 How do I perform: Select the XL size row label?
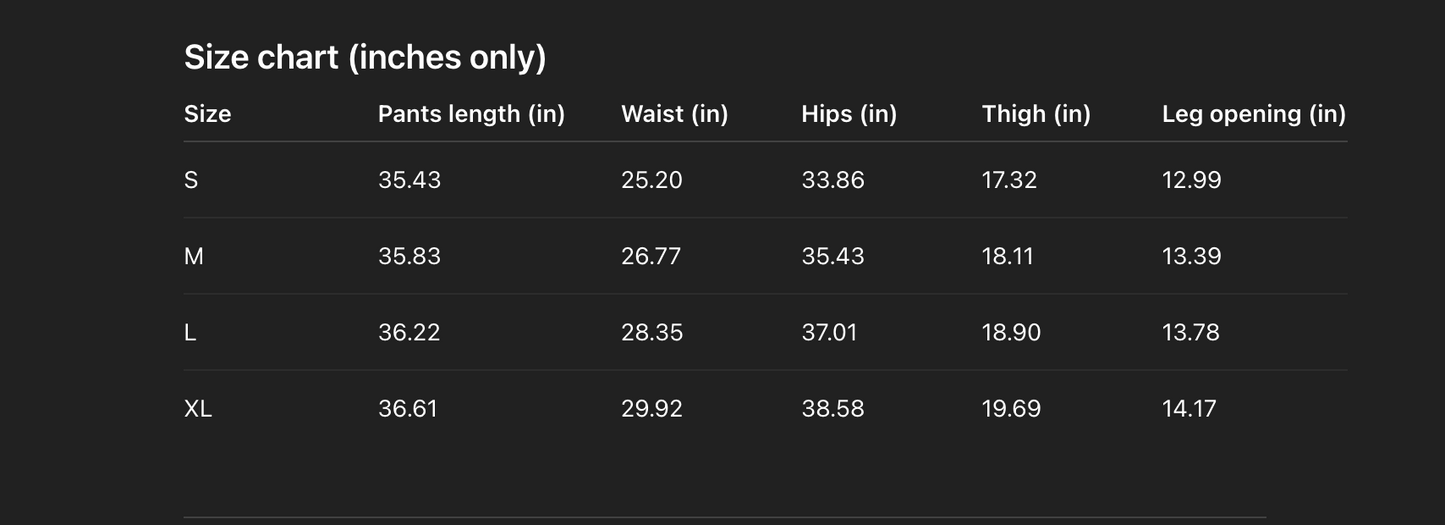click(x=198, y=408)
